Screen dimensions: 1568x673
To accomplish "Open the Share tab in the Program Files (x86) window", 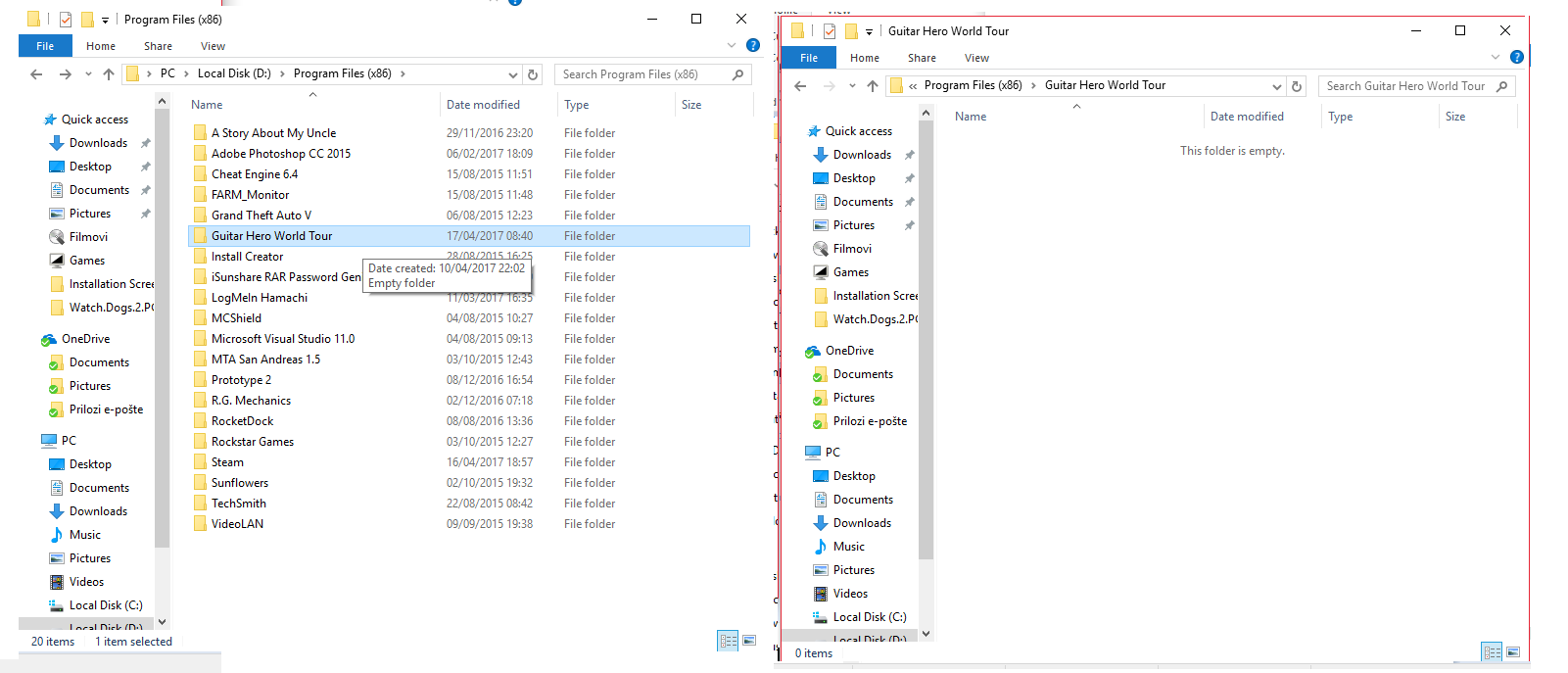I will pos(158,46).
